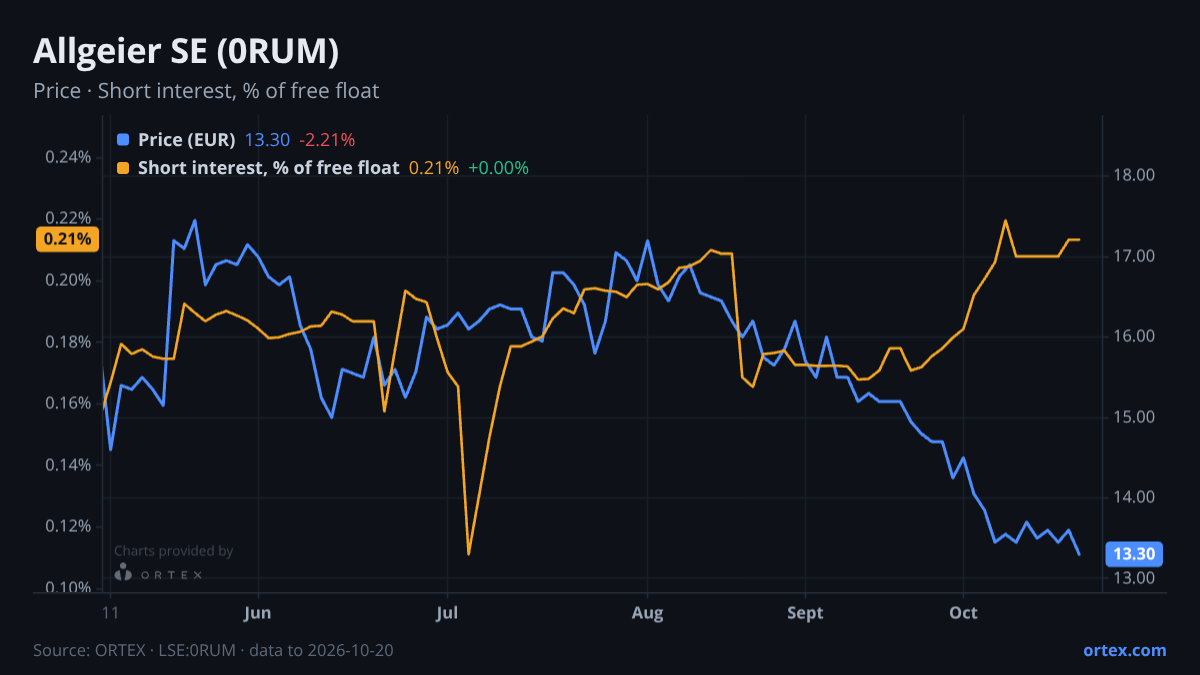Click the Sept label on the time axis
This screenshot has width=1200, height=675.
805,612
